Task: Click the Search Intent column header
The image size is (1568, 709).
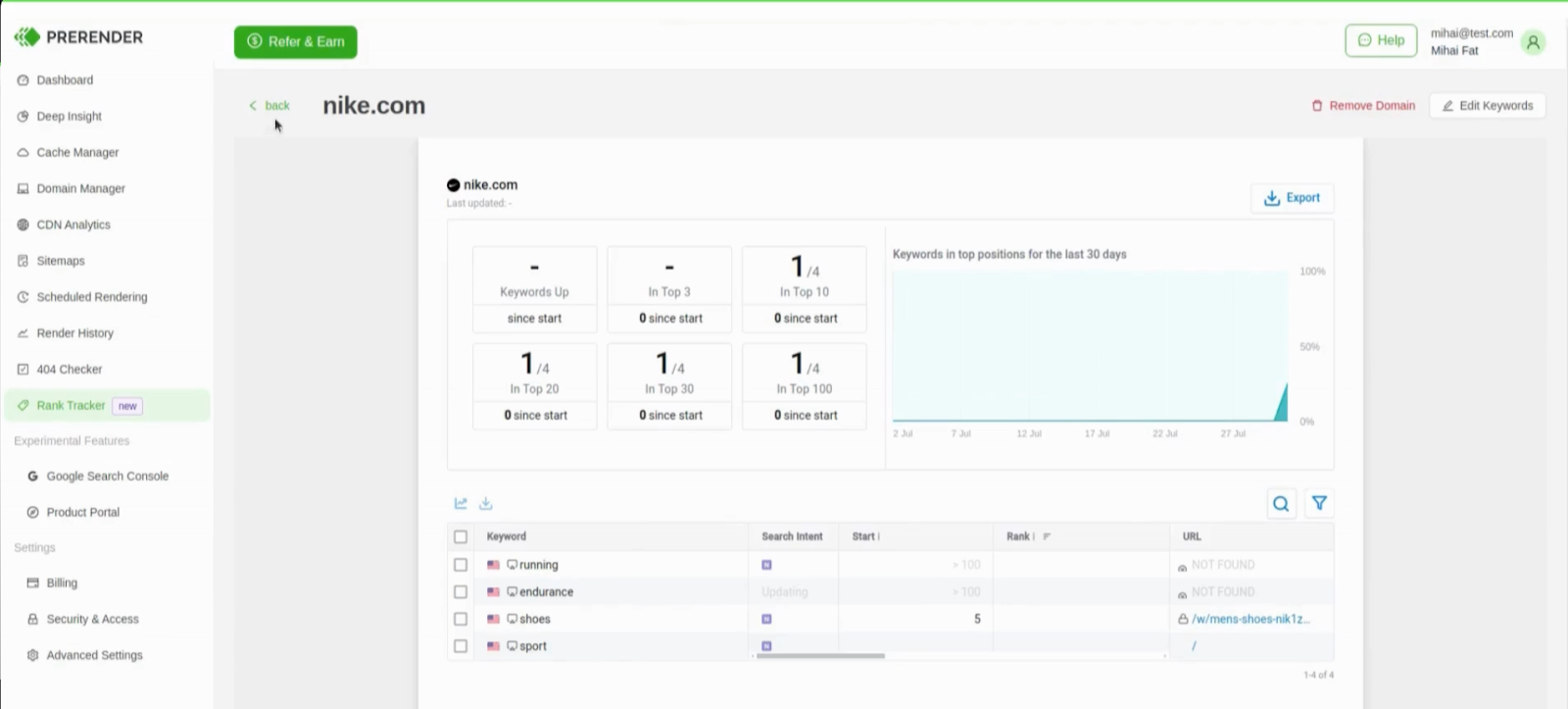Action: pyautogui.click(x=792, y=537)
